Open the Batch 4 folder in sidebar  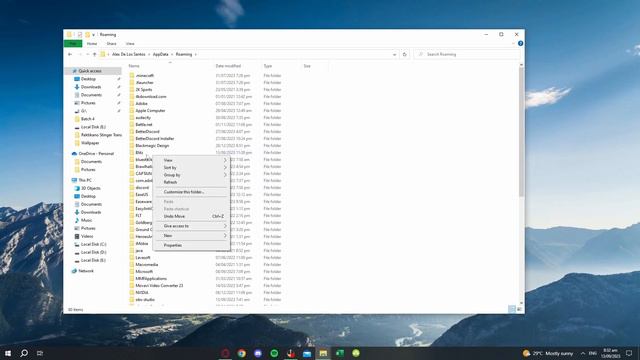point(87,119)
